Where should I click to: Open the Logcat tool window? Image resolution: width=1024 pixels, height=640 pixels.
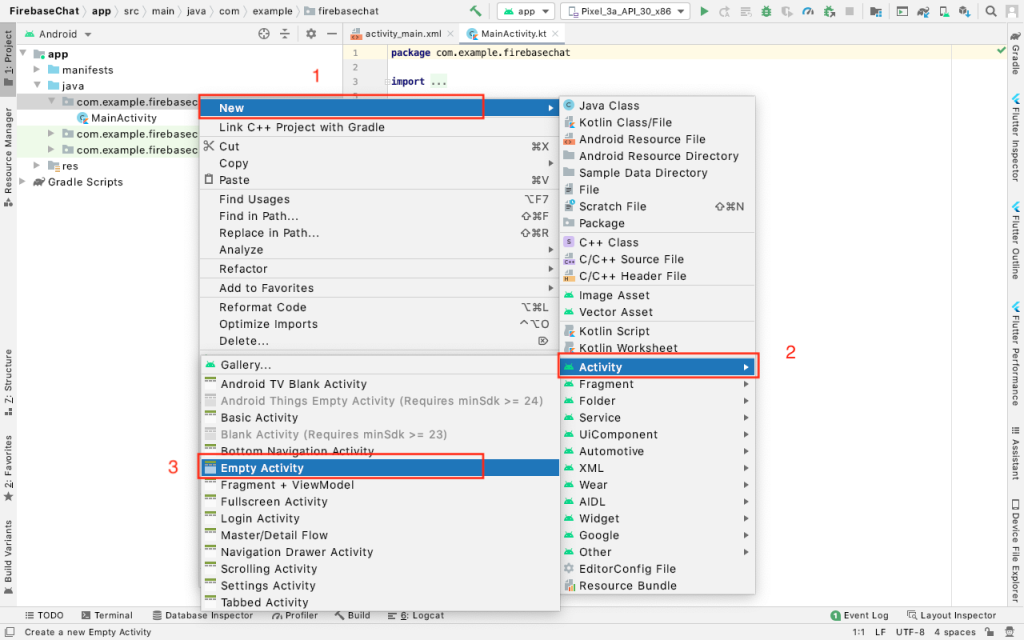[x=415, y=615]
